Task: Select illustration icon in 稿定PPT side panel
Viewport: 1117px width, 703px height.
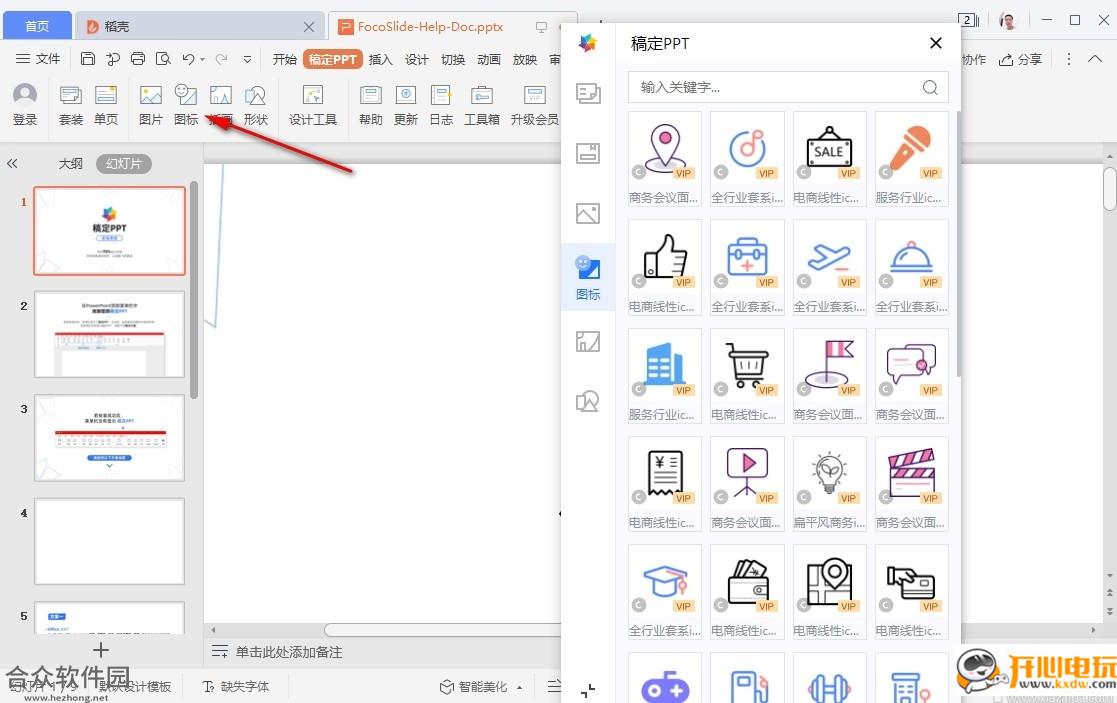Action: (x=588, y=341)
